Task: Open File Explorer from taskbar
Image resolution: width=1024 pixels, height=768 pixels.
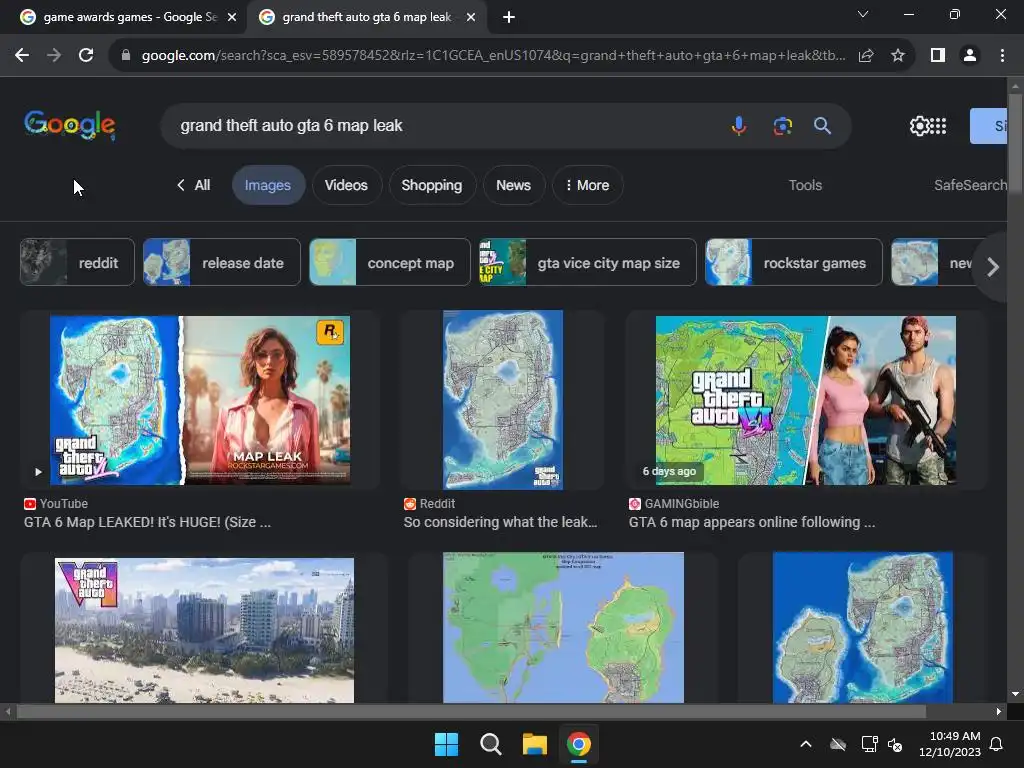Action: coord(534,744)
